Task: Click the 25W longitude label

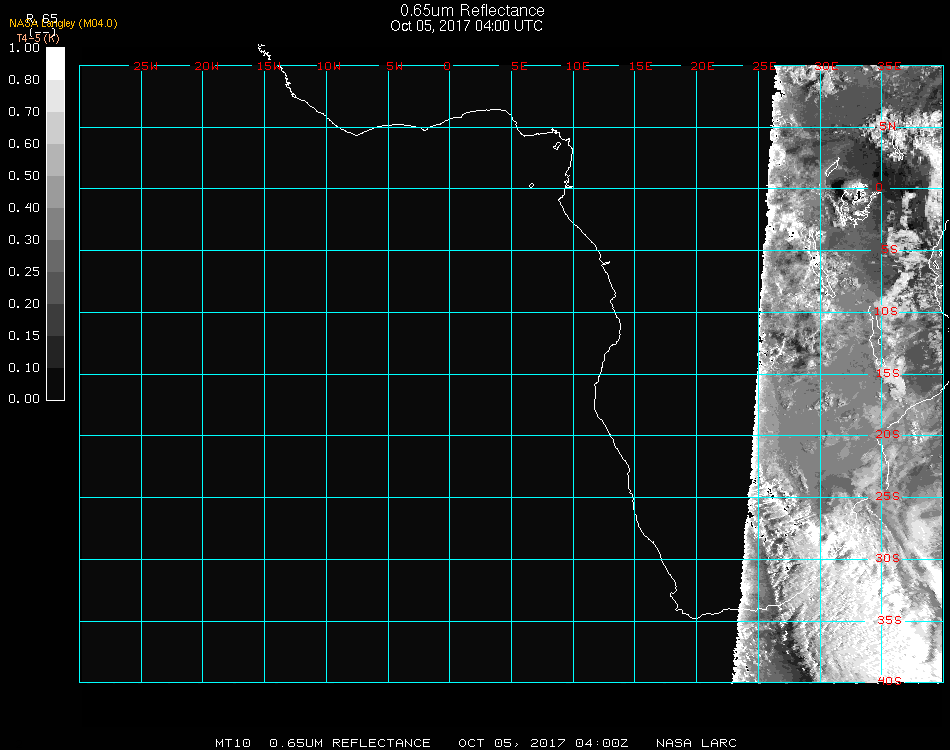Action: 146,67
